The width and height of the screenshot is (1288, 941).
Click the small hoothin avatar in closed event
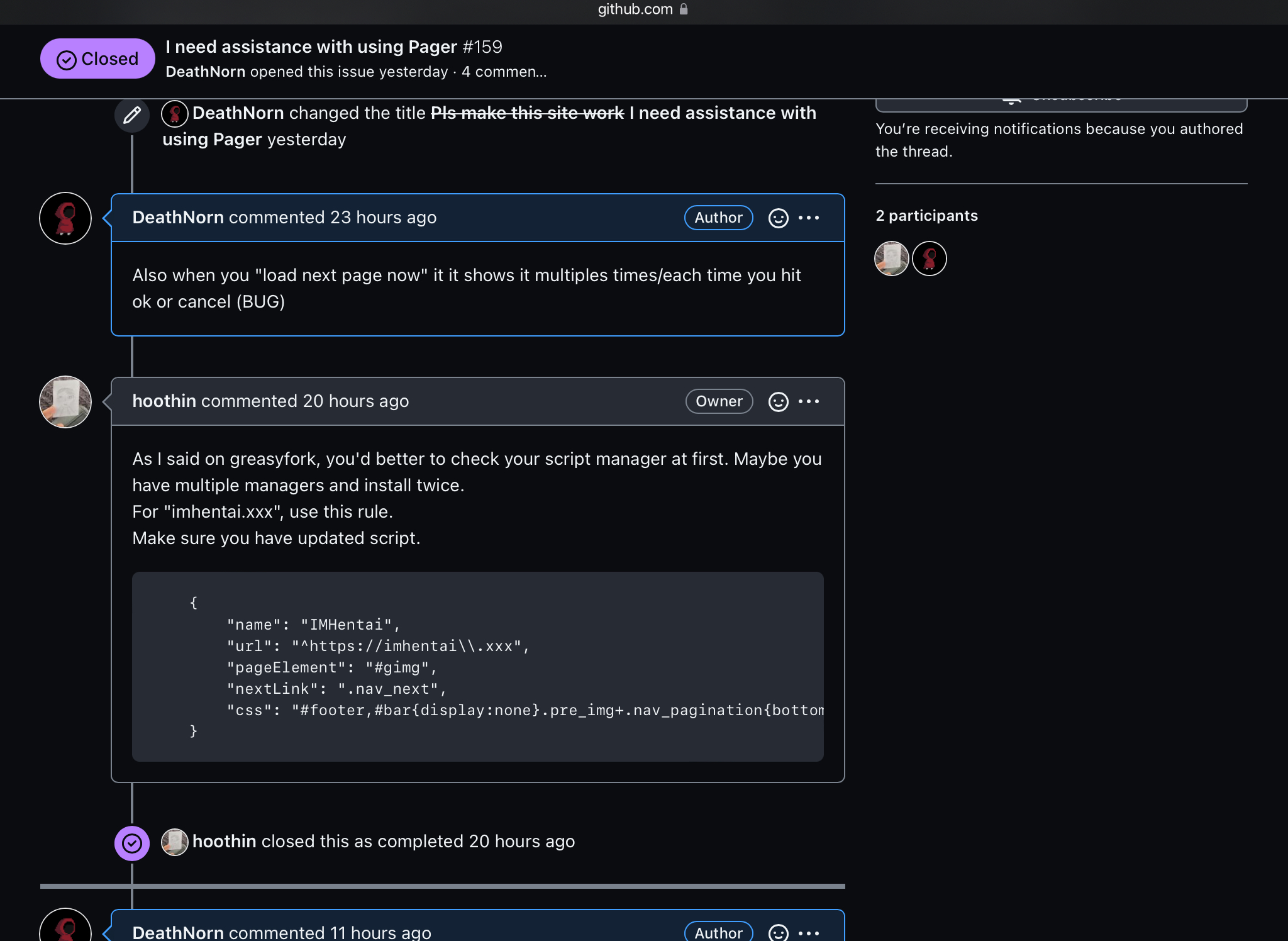click(175, 842)
